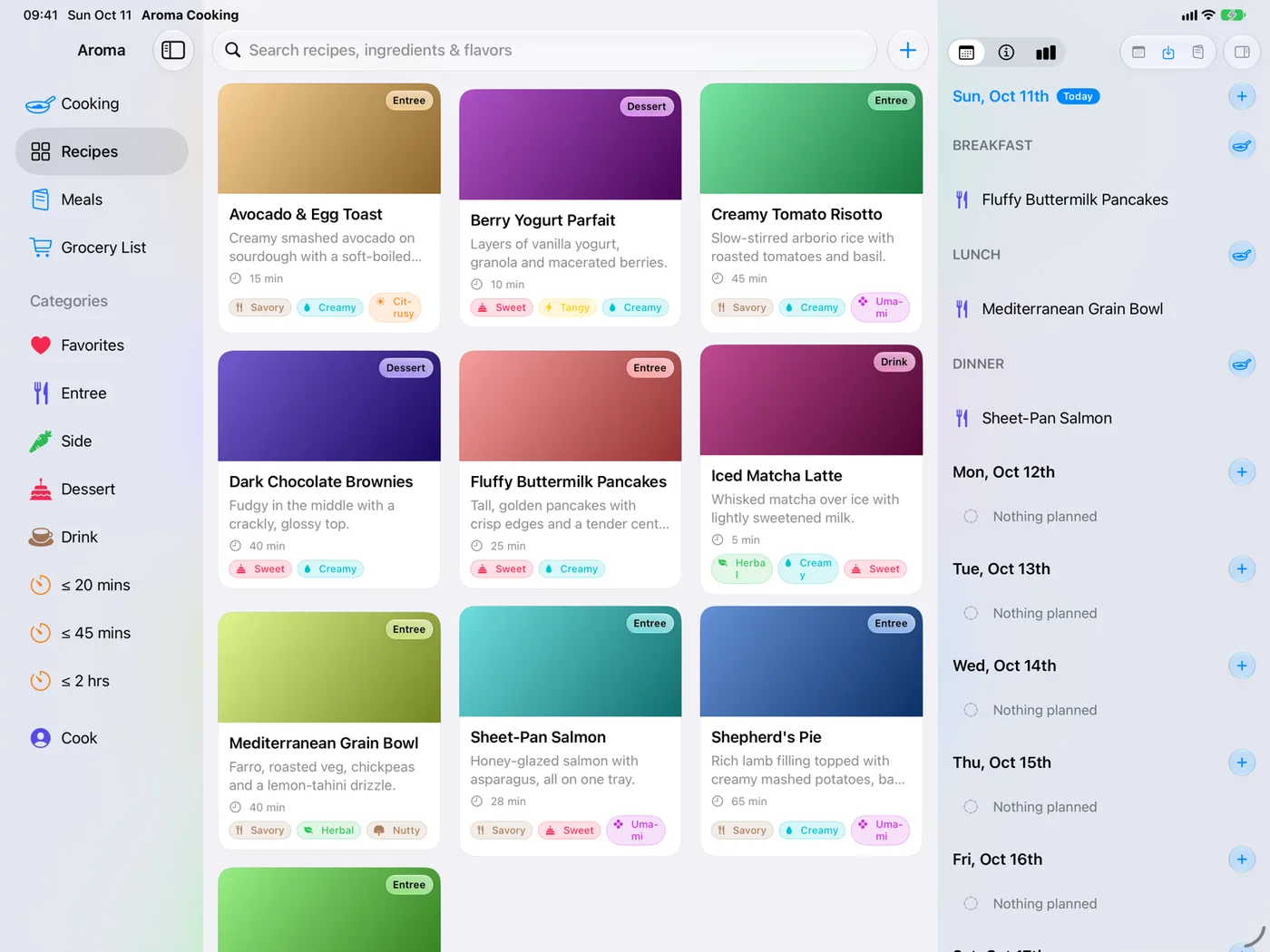Image resolution: width=1270 pixels, height=952 pixels.
Task: Select the Drink category cup icon
Action: (41, 538)
